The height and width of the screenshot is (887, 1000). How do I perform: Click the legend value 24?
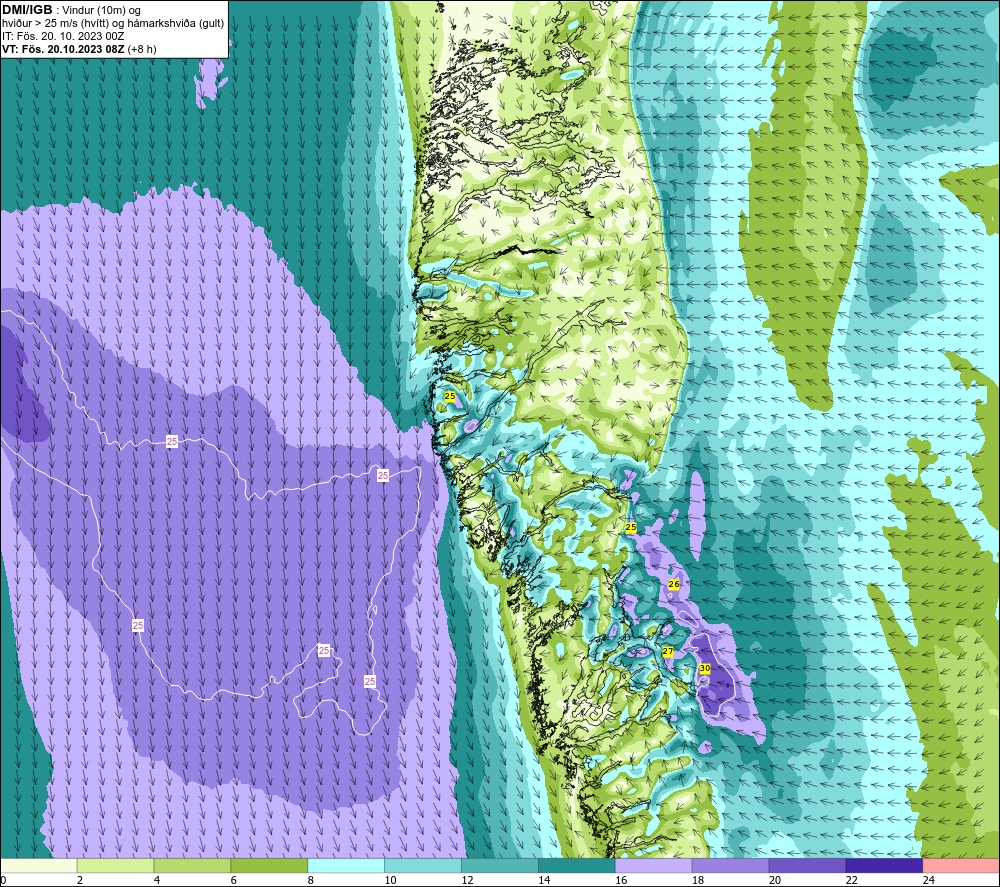[x=929, y=880]
